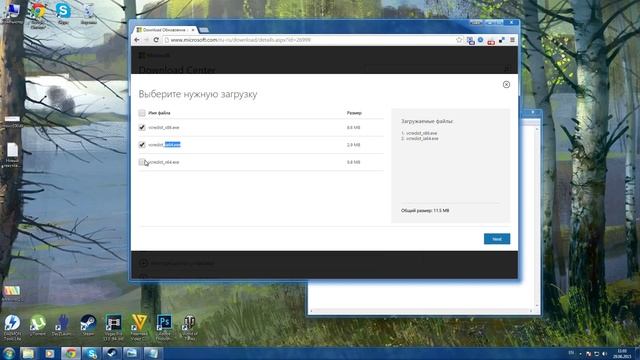The image size is (640, 360).
Task: Open the Adobe Photoshop desktop shortcut
Action: [x=164, y=327]
